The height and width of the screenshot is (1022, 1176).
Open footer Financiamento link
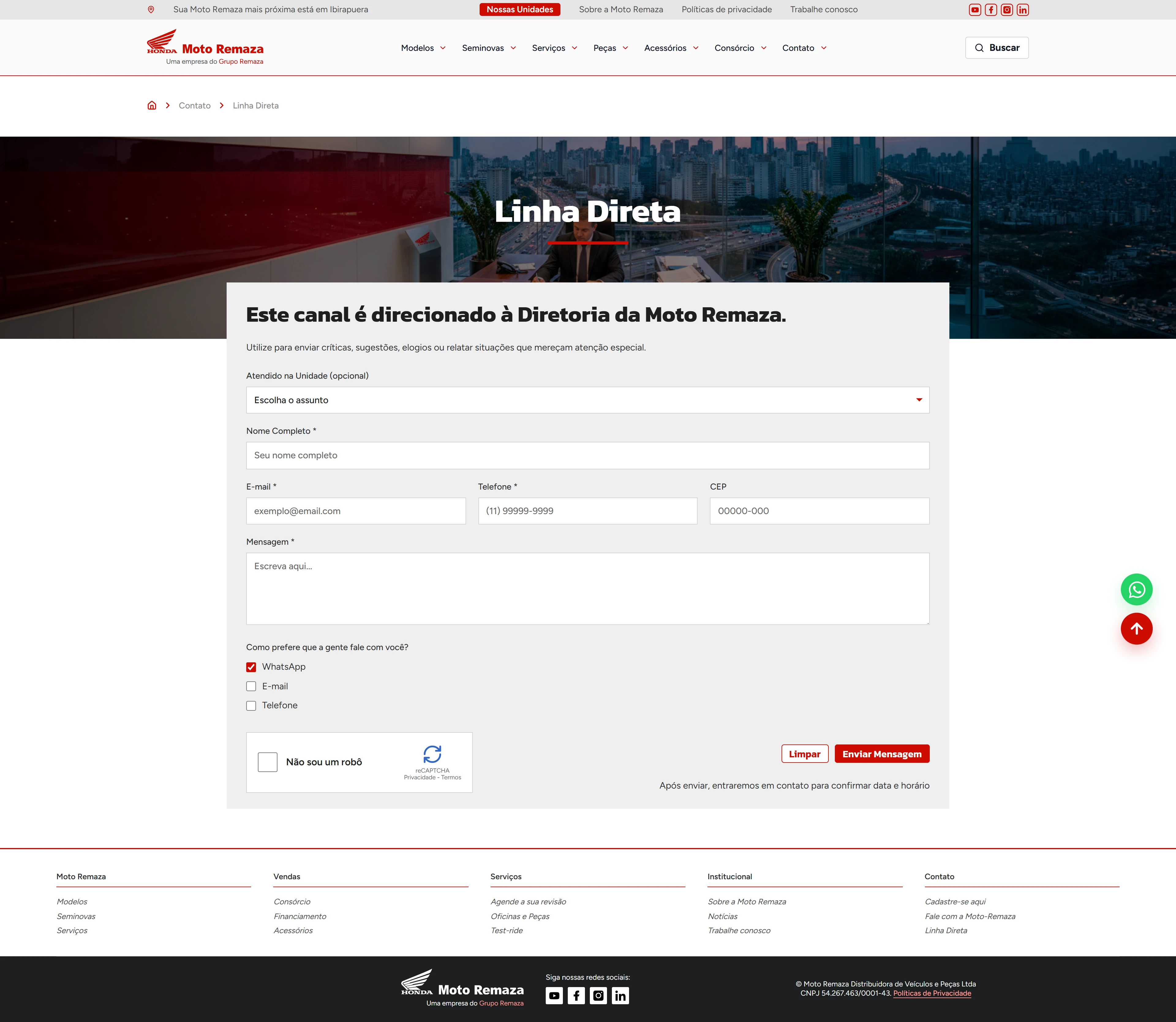coord(300,917)
